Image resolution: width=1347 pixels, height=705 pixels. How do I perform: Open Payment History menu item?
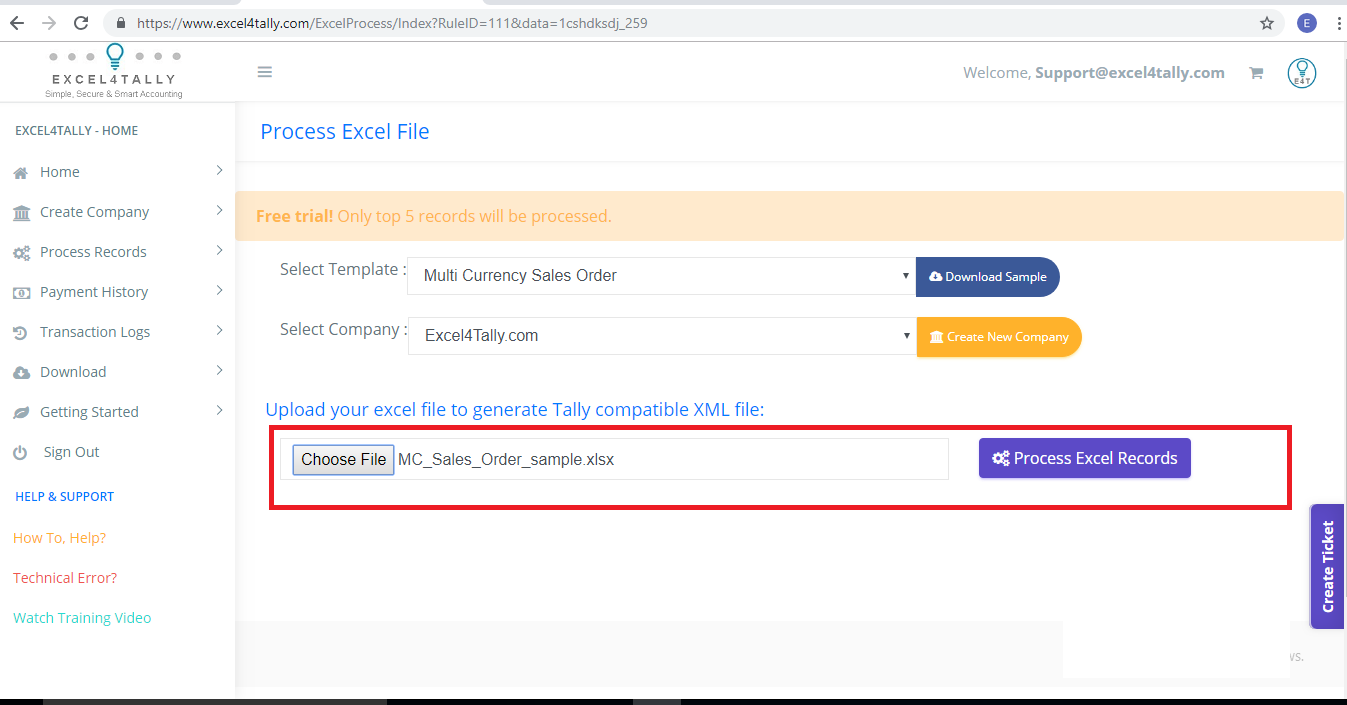coord(94,292)
